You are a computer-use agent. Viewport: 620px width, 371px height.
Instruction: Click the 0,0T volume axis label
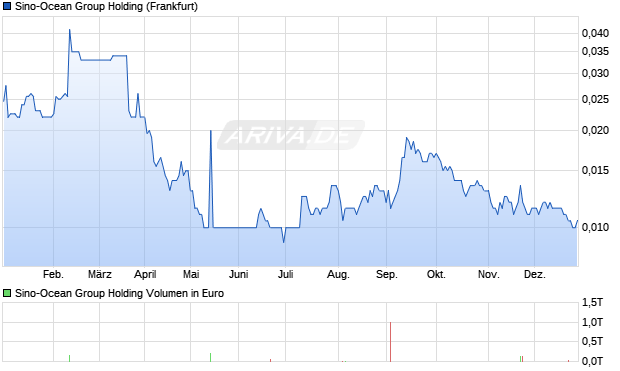pyautogui.click(x=593, y=361)
